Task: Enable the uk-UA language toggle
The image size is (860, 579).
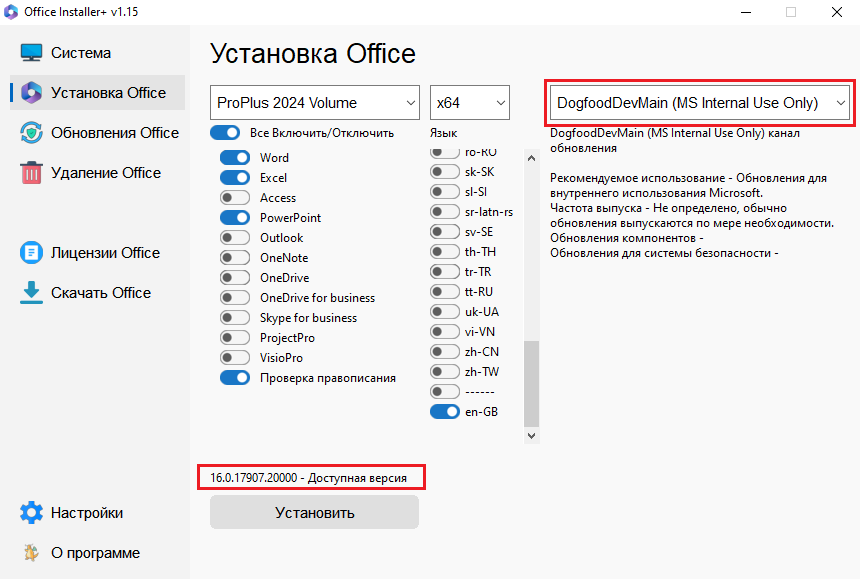Action: 445,312
